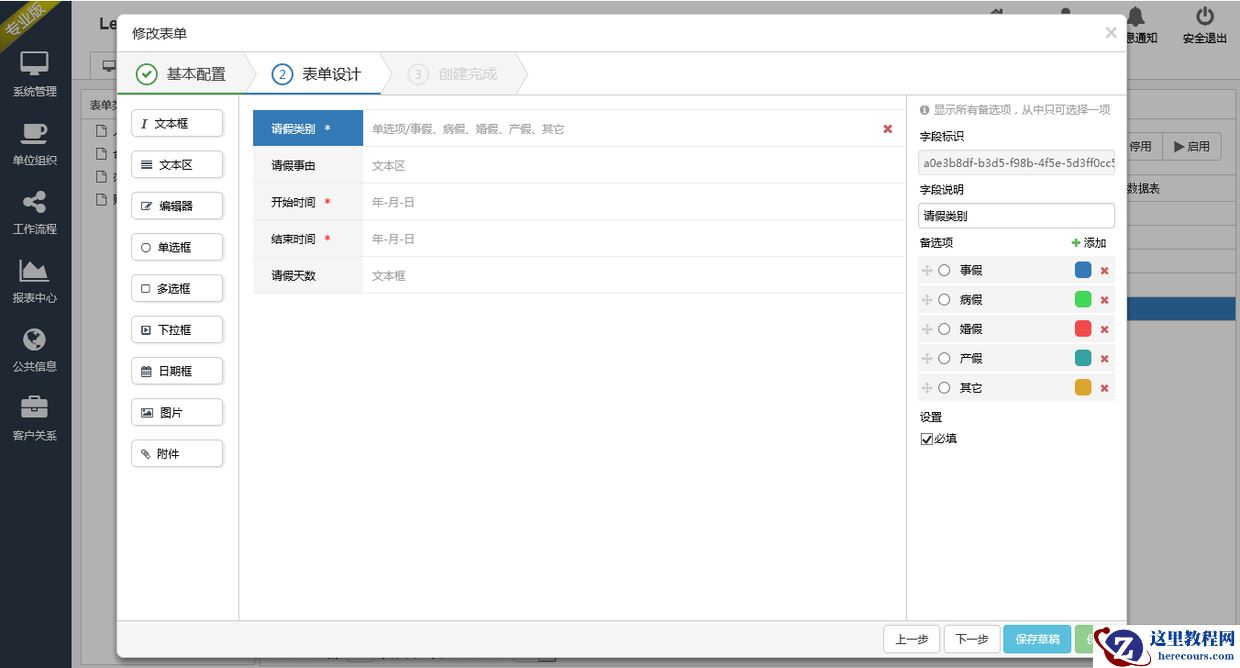Open 工作流程 sidebar section

coord(34,213)
